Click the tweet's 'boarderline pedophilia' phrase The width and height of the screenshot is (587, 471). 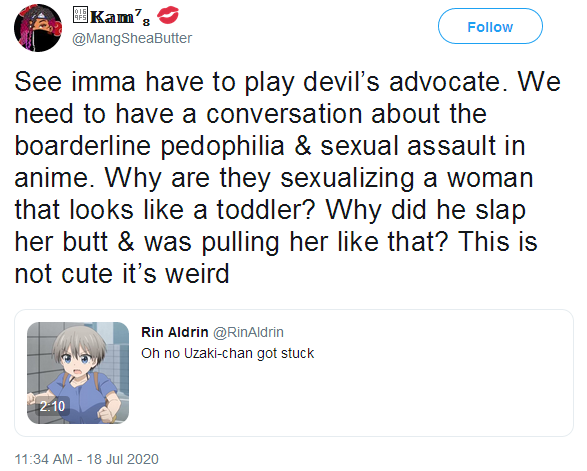click(149, 146)
